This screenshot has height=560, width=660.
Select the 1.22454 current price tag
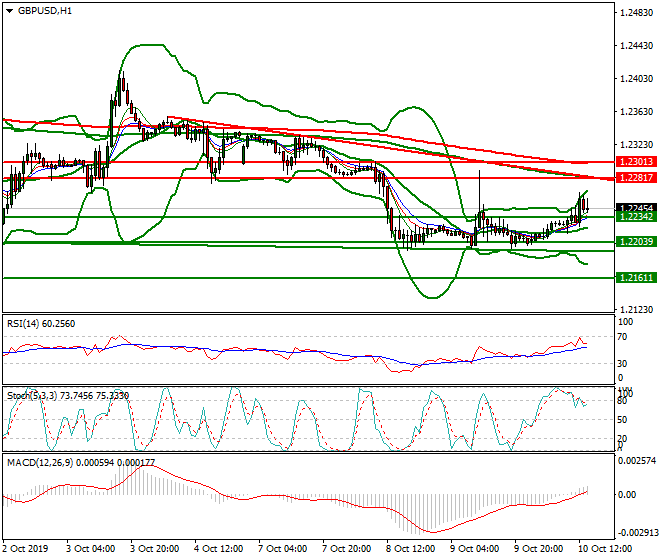point(636,207)
